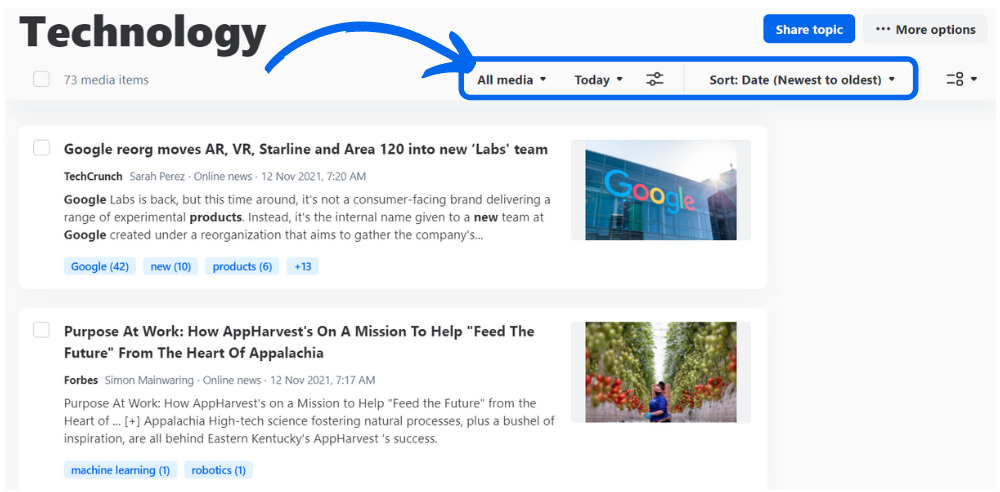Screen dimensions: 1000x492
Task: Expand the +13 more tags chip
Action: (x=302, y=266)
